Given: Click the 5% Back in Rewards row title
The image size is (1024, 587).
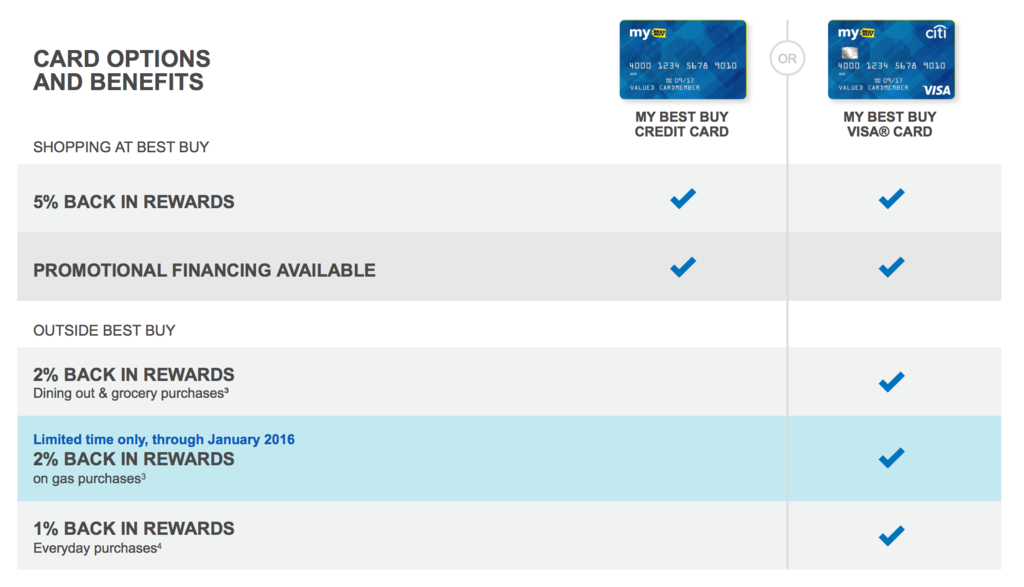Looking at the screenshot, I should (134, 202).
